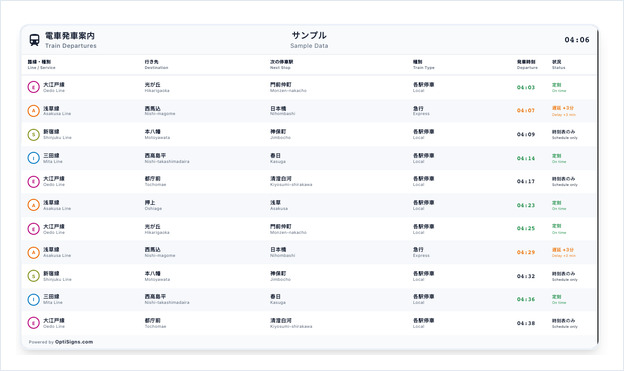Click Delay +3 min status in the 04:07 row

(x=564, y=111)
